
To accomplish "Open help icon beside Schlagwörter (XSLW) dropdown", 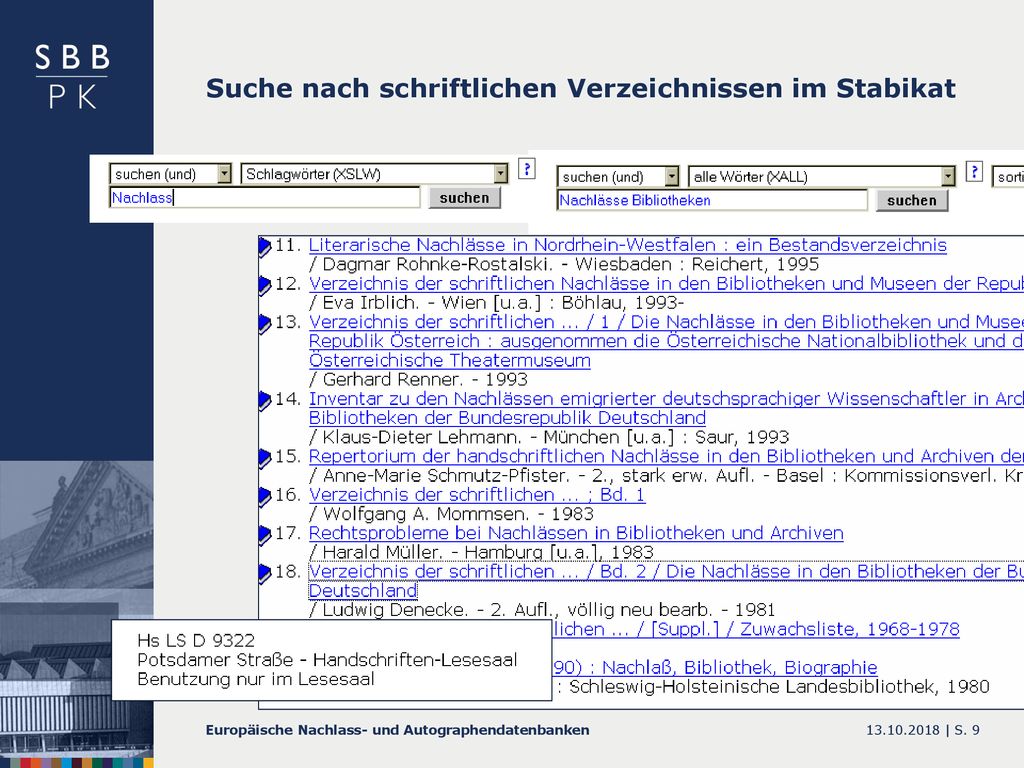I will [x=526, y=168].
